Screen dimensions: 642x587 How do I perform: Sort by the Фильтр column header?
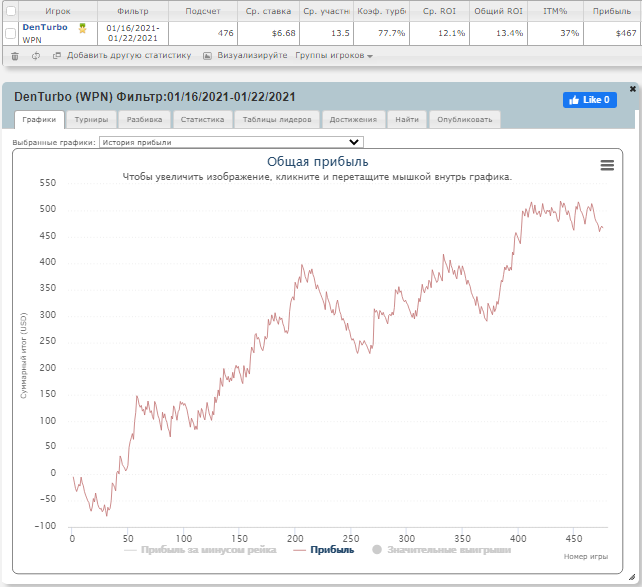tap(133, 11)
